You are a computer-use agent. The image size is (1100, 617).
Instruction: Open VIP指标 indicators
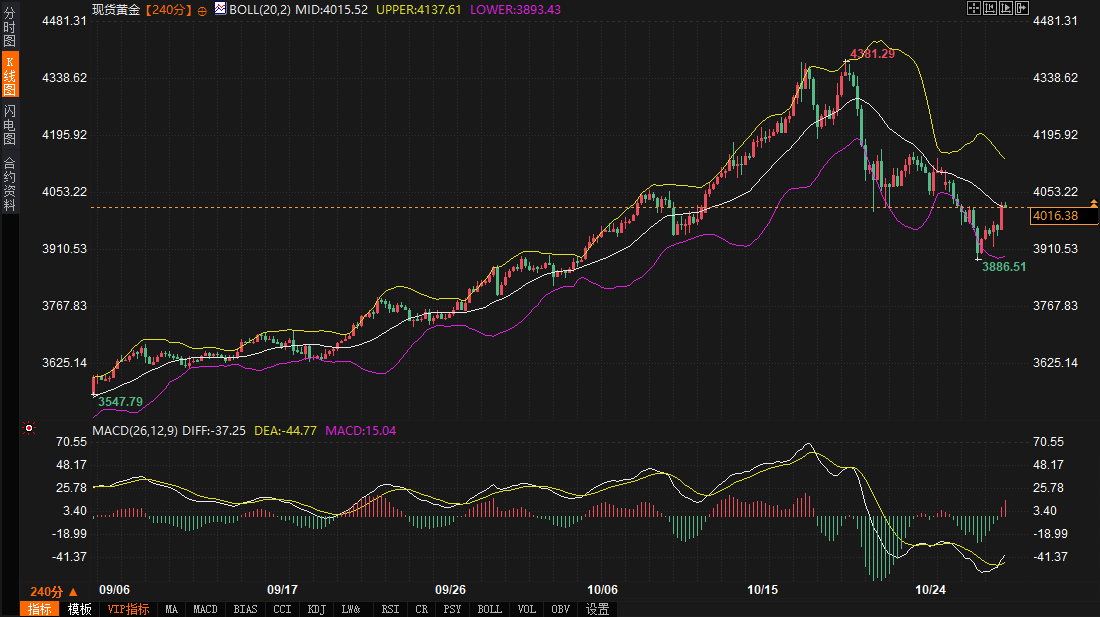click(128, 609)
